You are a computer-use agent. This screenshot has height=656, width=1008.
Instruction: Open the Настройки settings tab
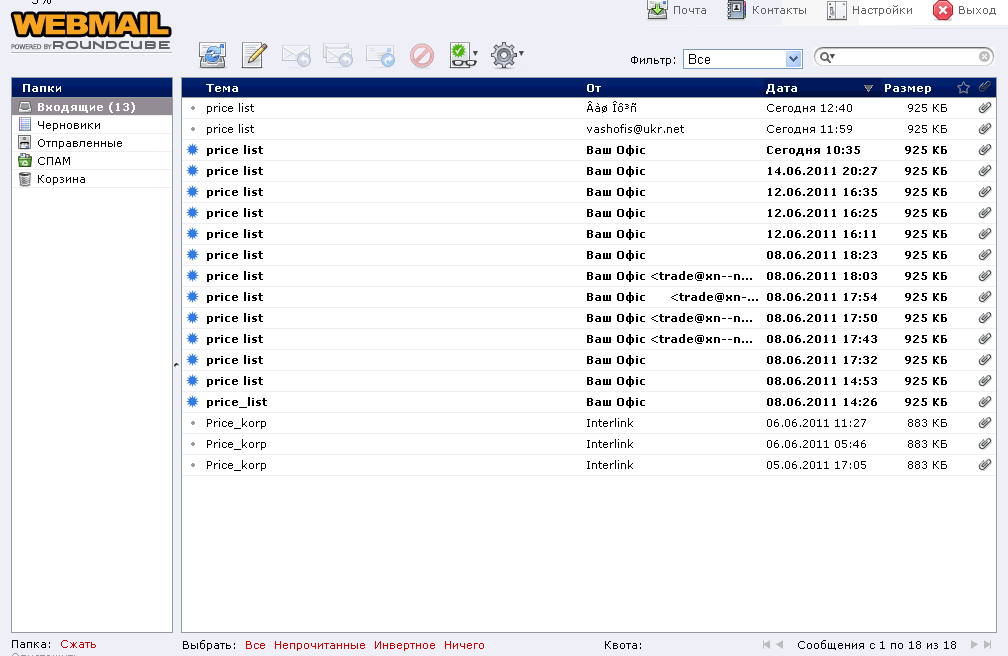[x=870, y=10]
